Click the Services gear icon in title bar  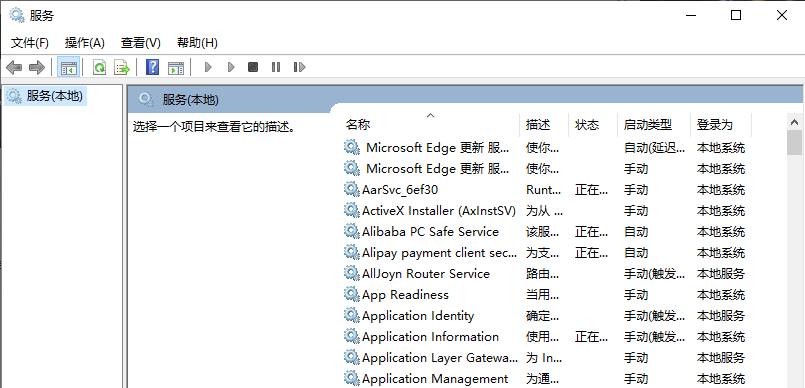[x=16, y=15]
